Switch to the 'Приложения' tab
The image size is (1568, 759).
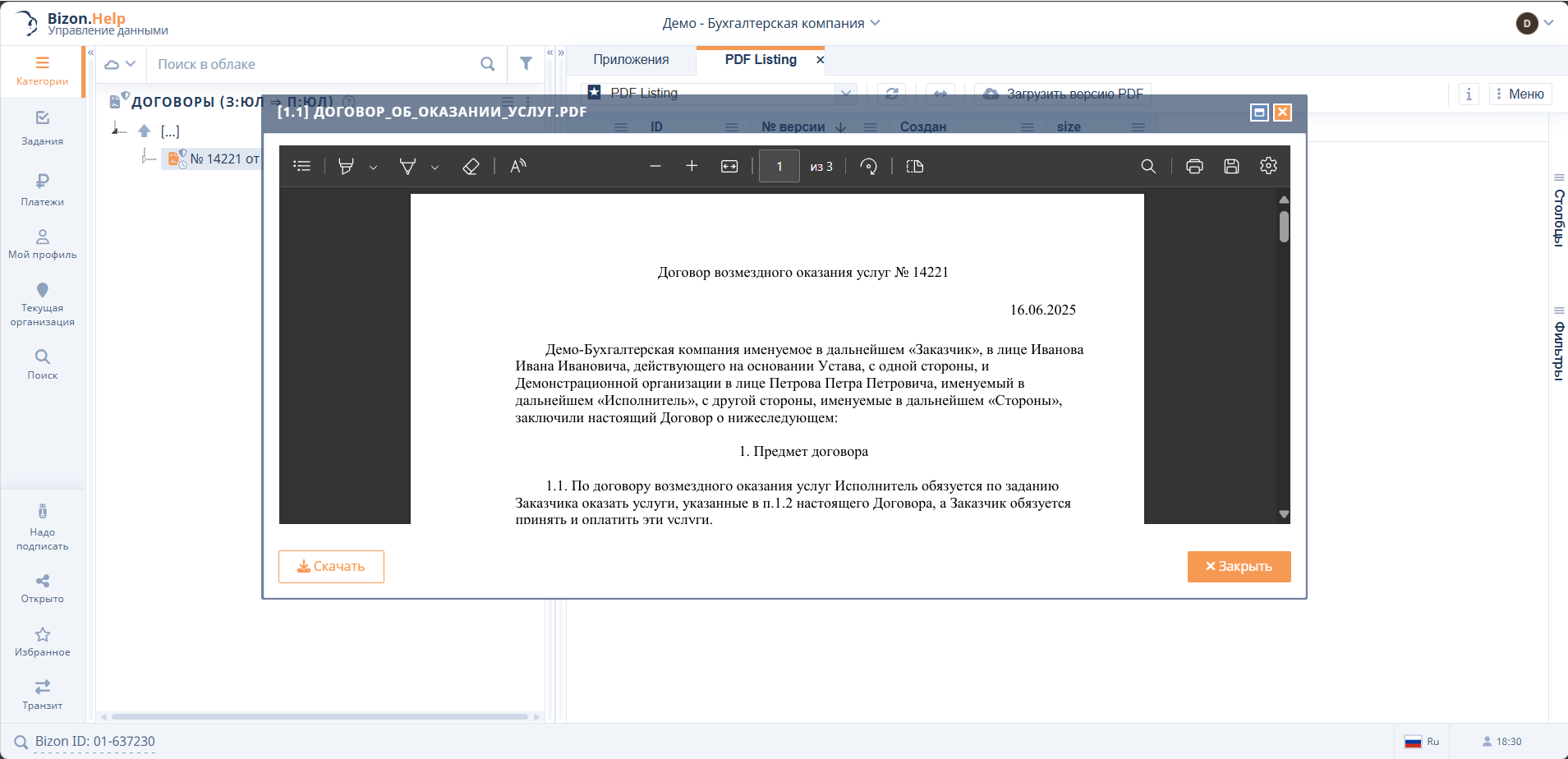coord(631,60)
